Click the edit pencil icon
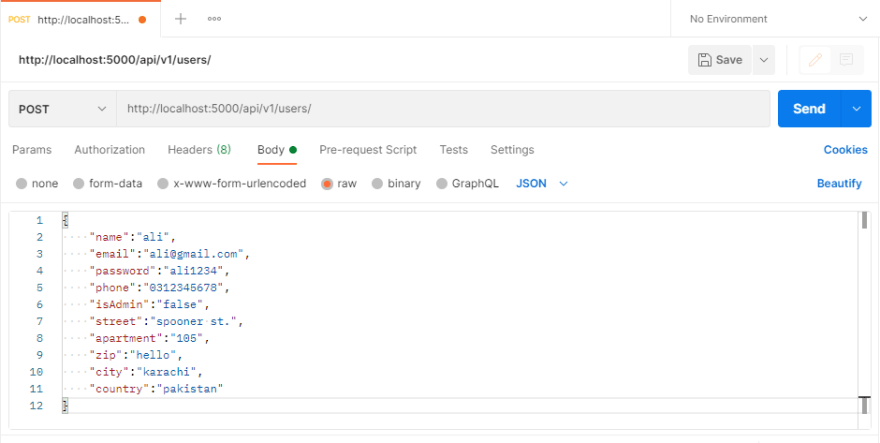 [815, 60]
